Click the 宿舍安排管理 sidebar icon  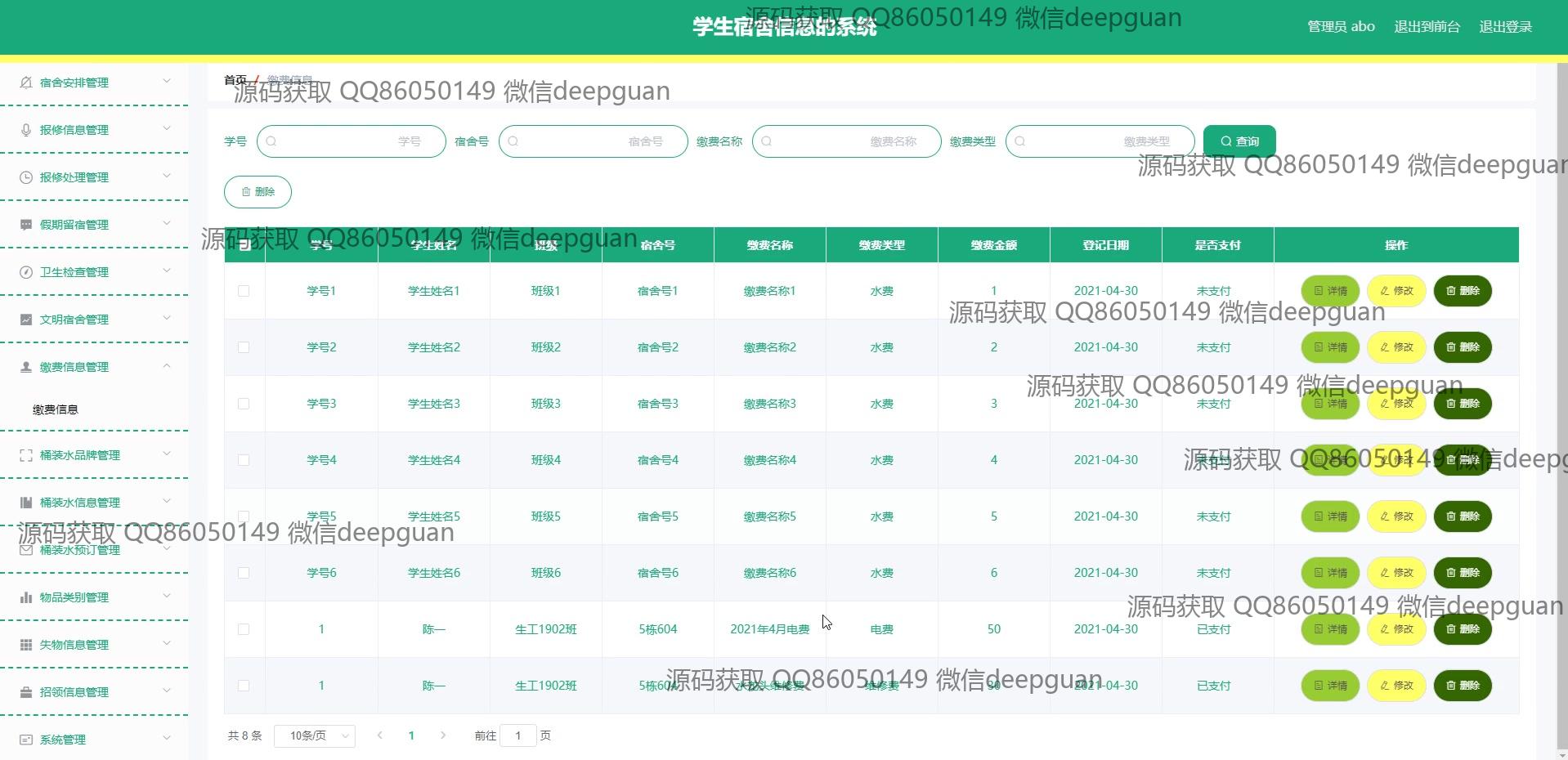coord(26,83)
